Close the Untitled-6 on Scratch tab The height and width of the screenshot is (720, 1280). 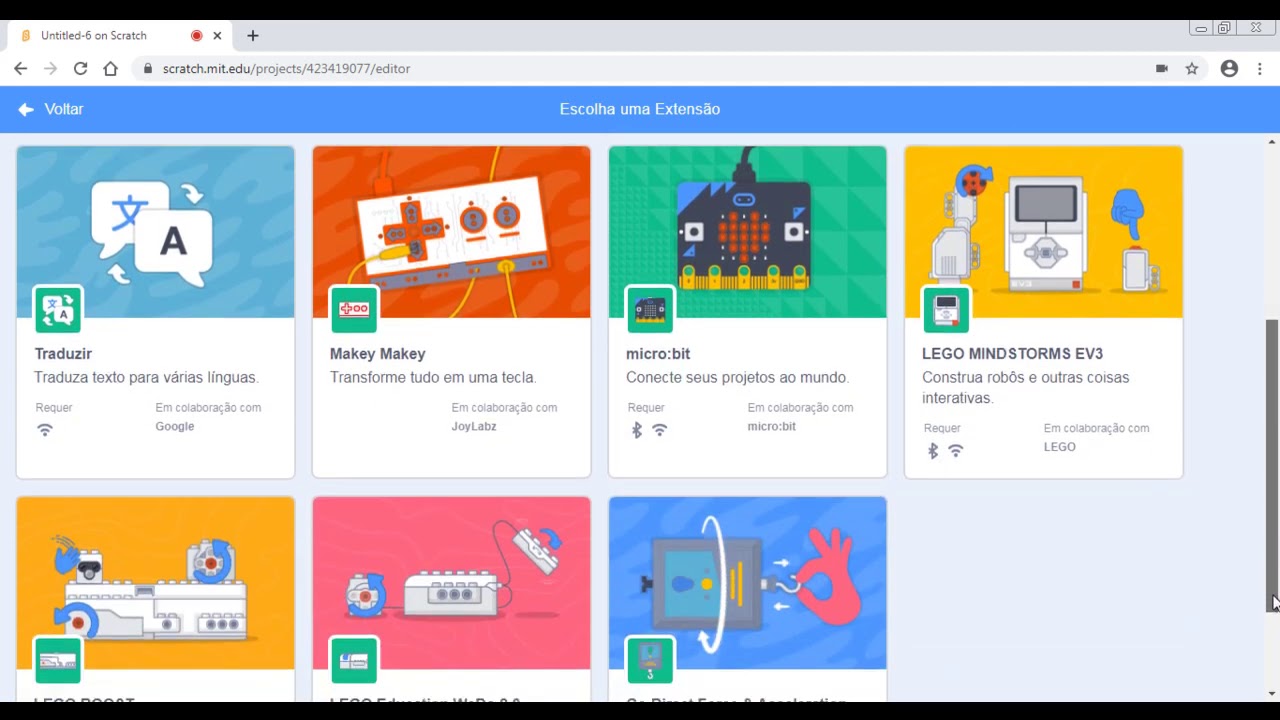coord(217,36)
